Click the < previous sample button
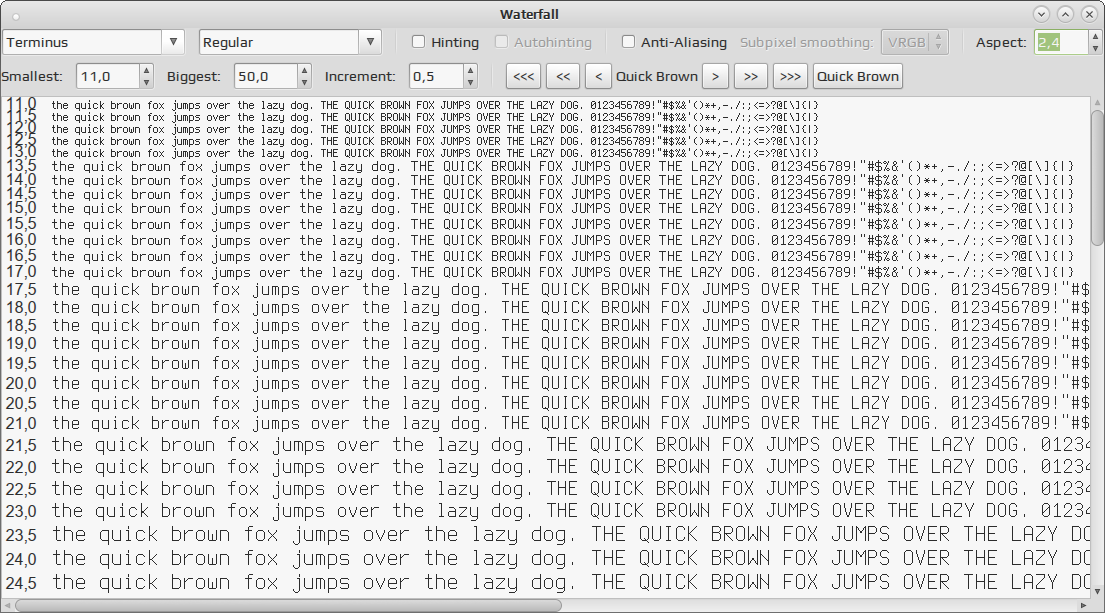Screen dimensions: 1105x613 pos(598,76)
